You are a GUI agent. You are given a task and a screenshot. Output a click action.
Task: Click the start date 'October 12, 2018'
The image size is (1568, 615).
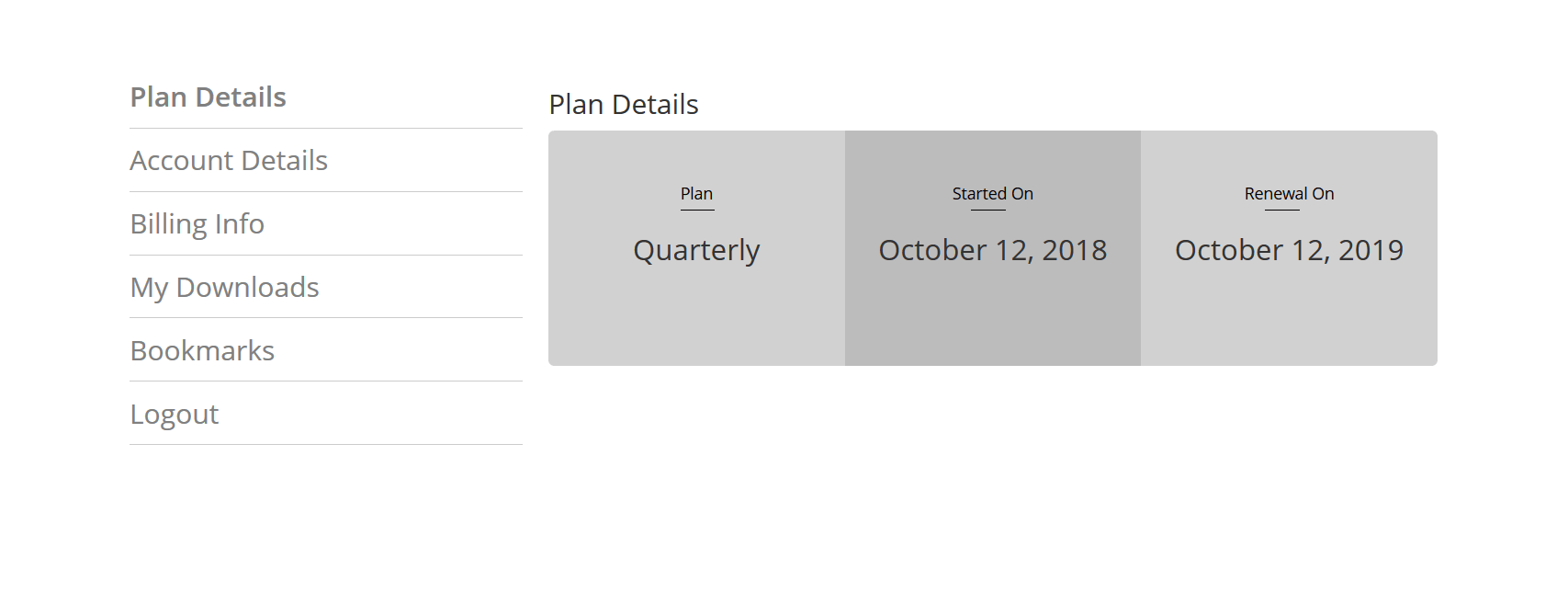pos(992,250)
